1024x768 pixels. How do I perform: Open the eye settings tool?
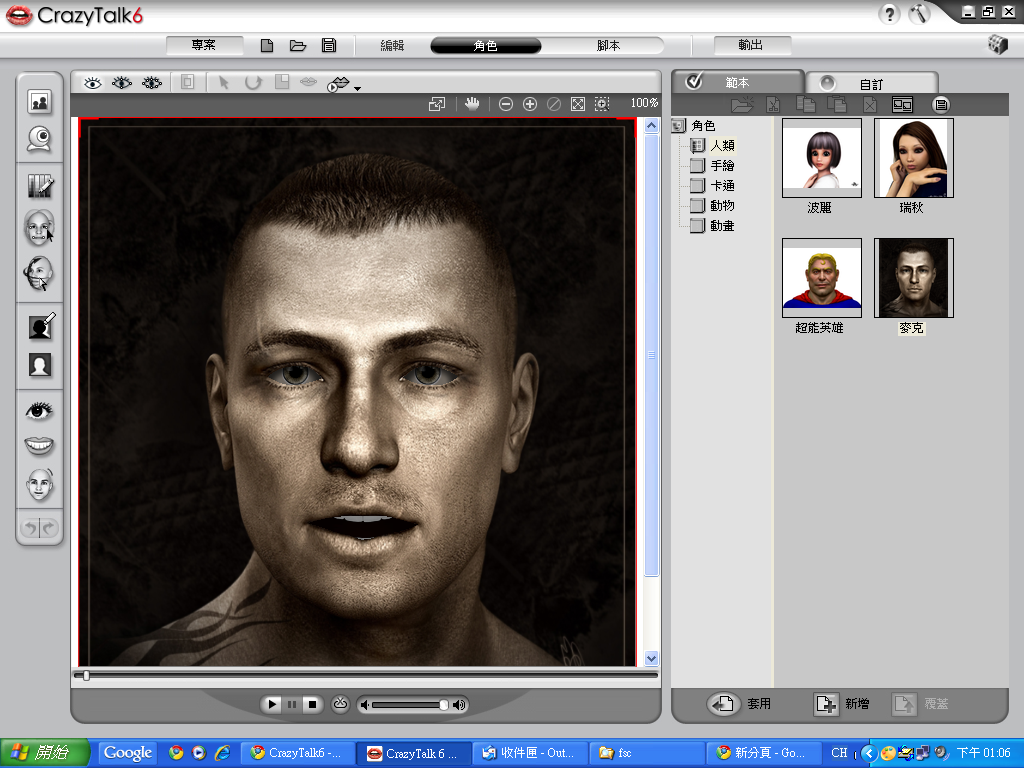point(40,410)
